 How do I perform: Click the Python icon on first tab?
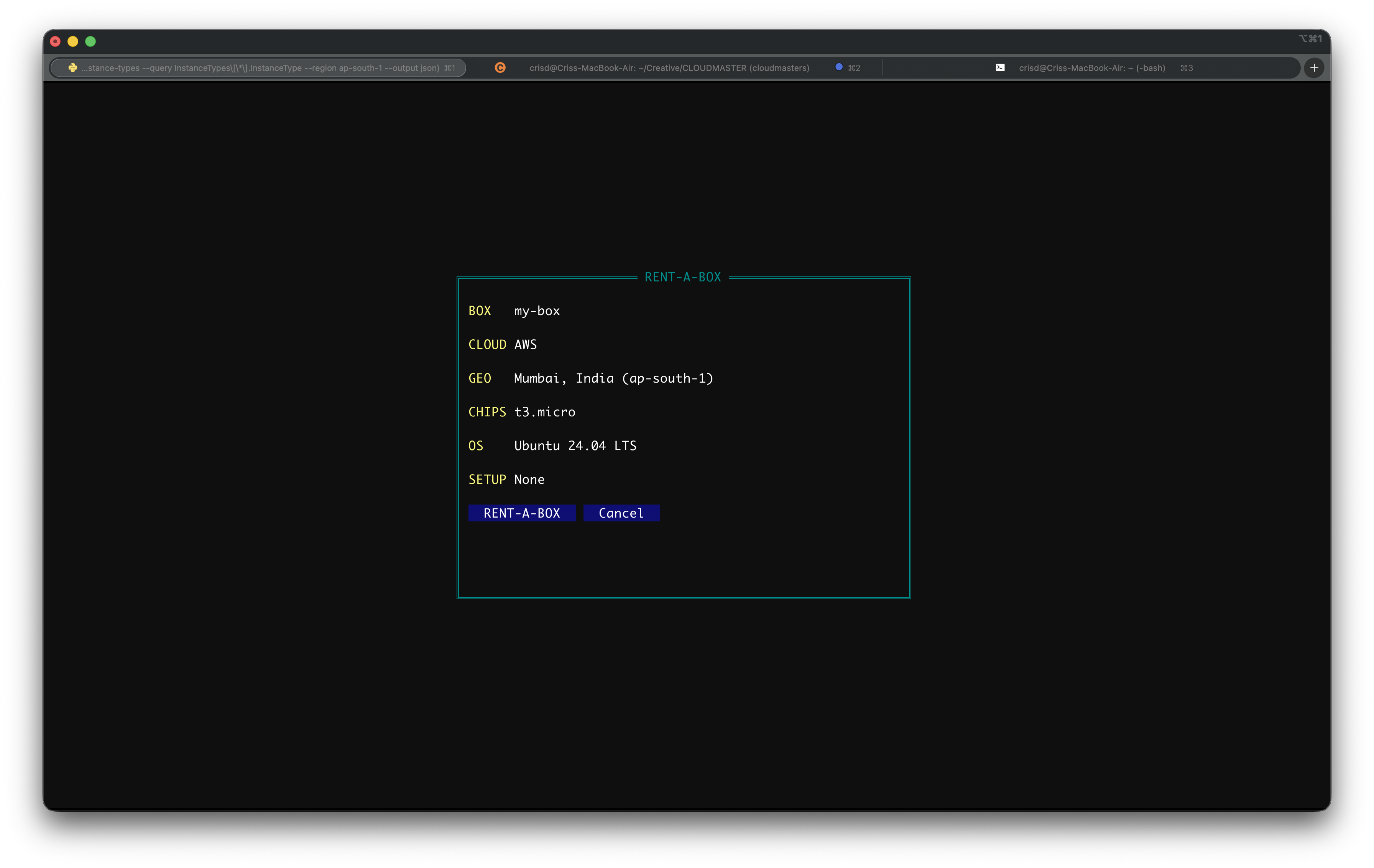(72, 68)
